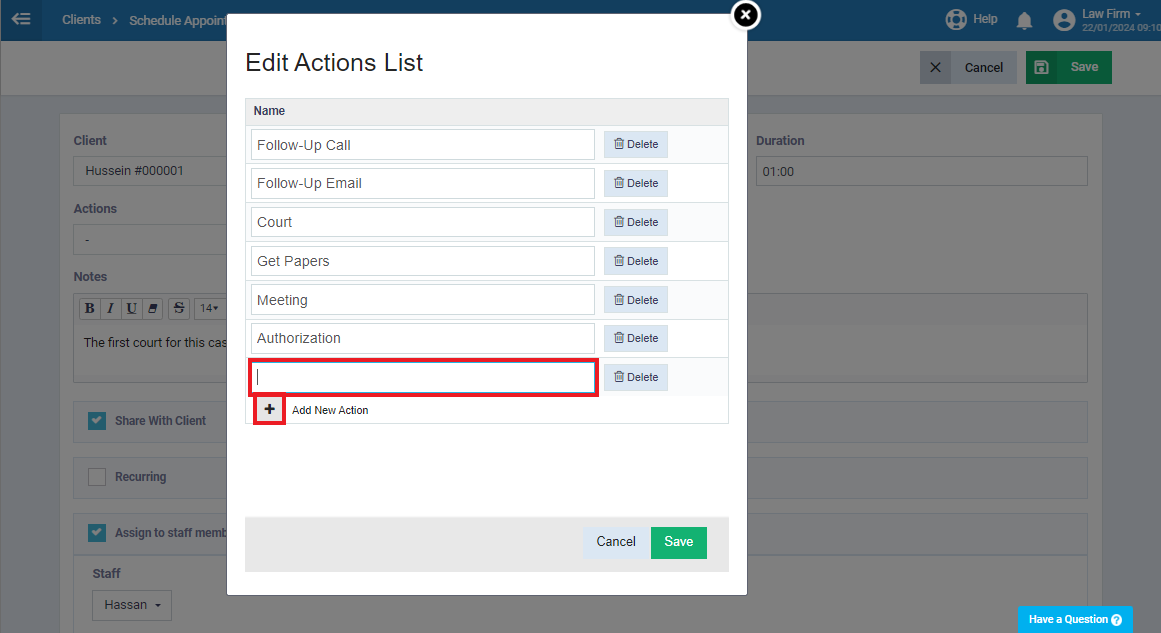Viewport: 1161px width, 633px height.
Task: Click the notification bell icon
Action: tap(1024, 20)
